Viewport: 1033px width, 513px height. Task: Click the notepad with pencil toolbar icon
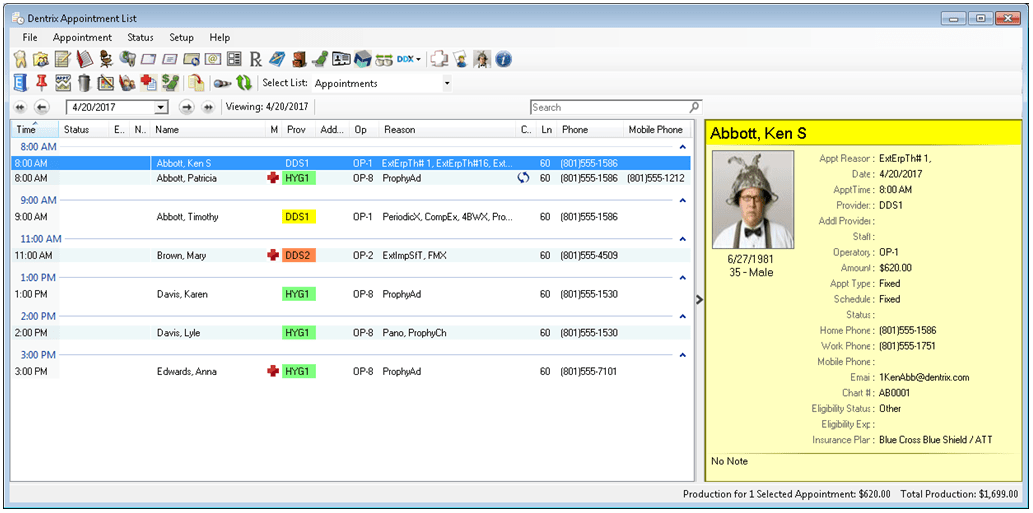63,59
